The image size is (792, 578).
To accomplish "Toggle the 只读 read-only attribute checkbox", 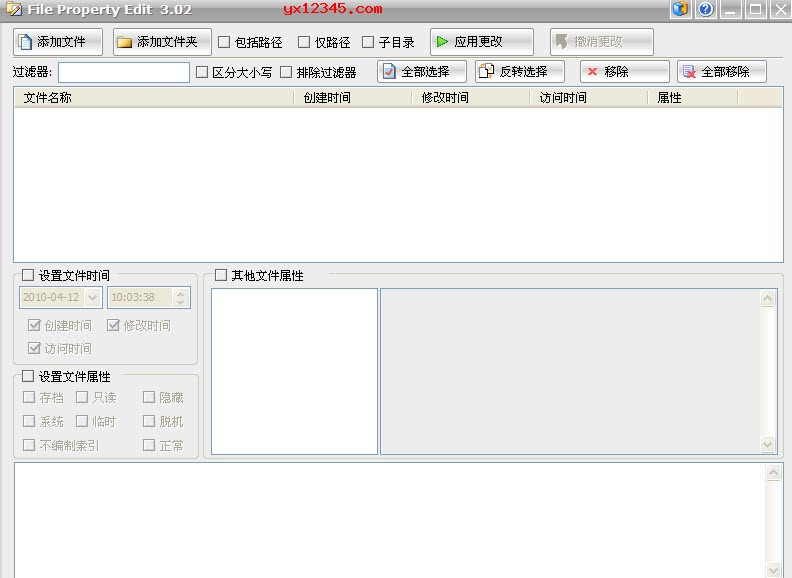I will coord(82,397).
